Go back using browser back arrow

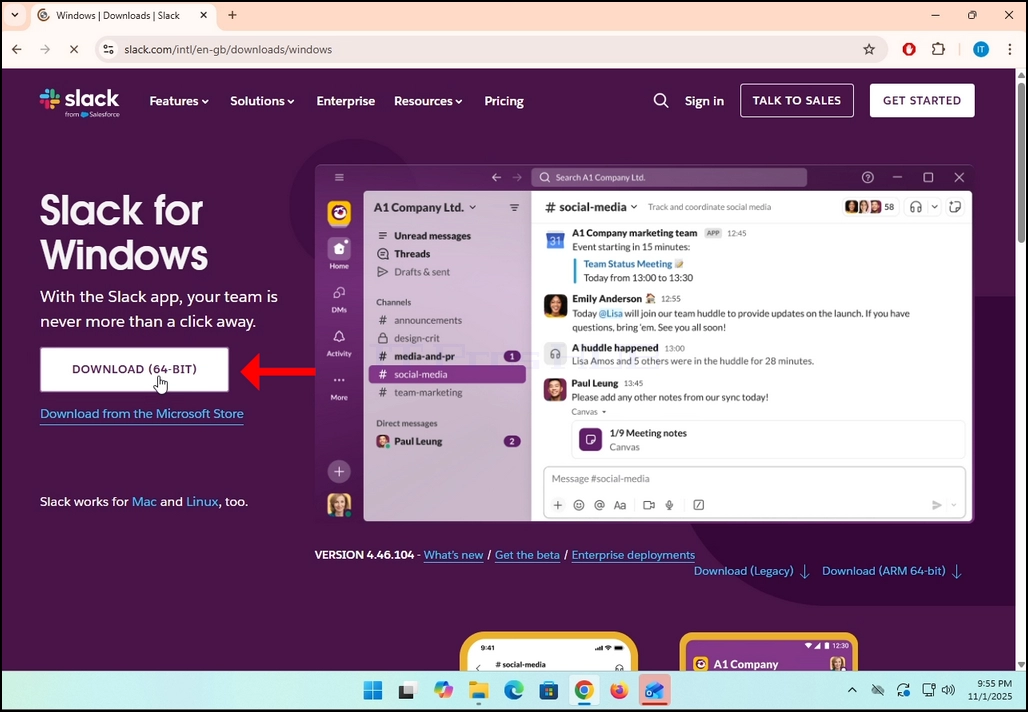click(17, 49)
